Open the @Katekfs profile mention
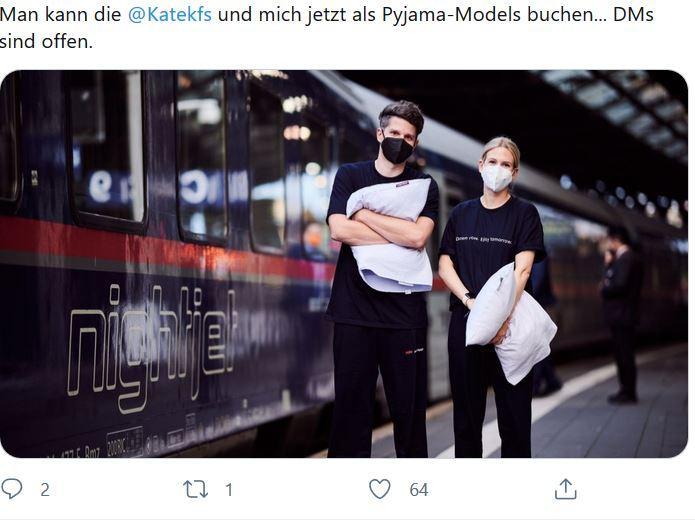The width and height of the screenshot is (695, 522). click(x=170, y=15)
